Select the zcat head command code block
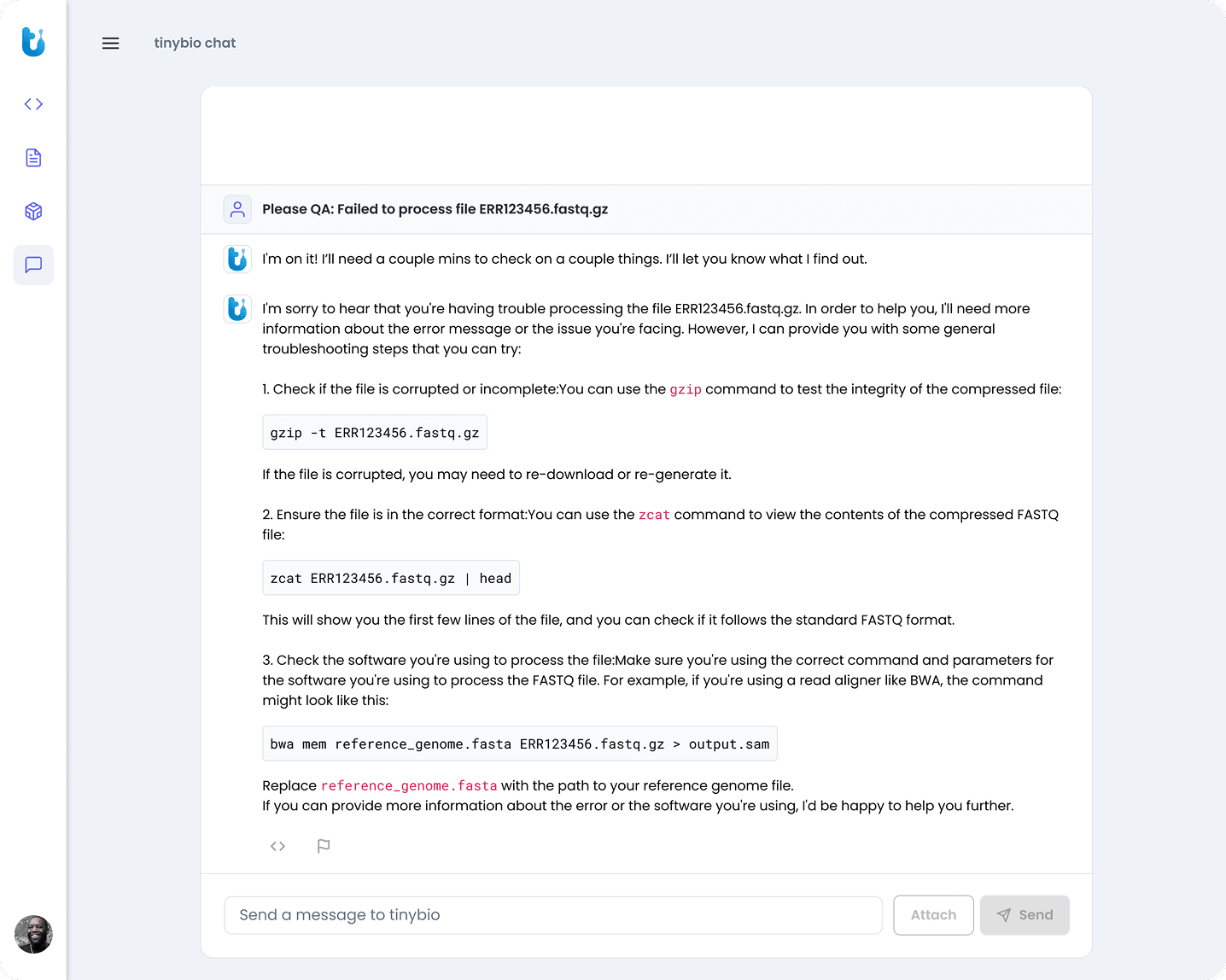The width and height of the screenshot is (1226, 980). [x=391, y=578]
